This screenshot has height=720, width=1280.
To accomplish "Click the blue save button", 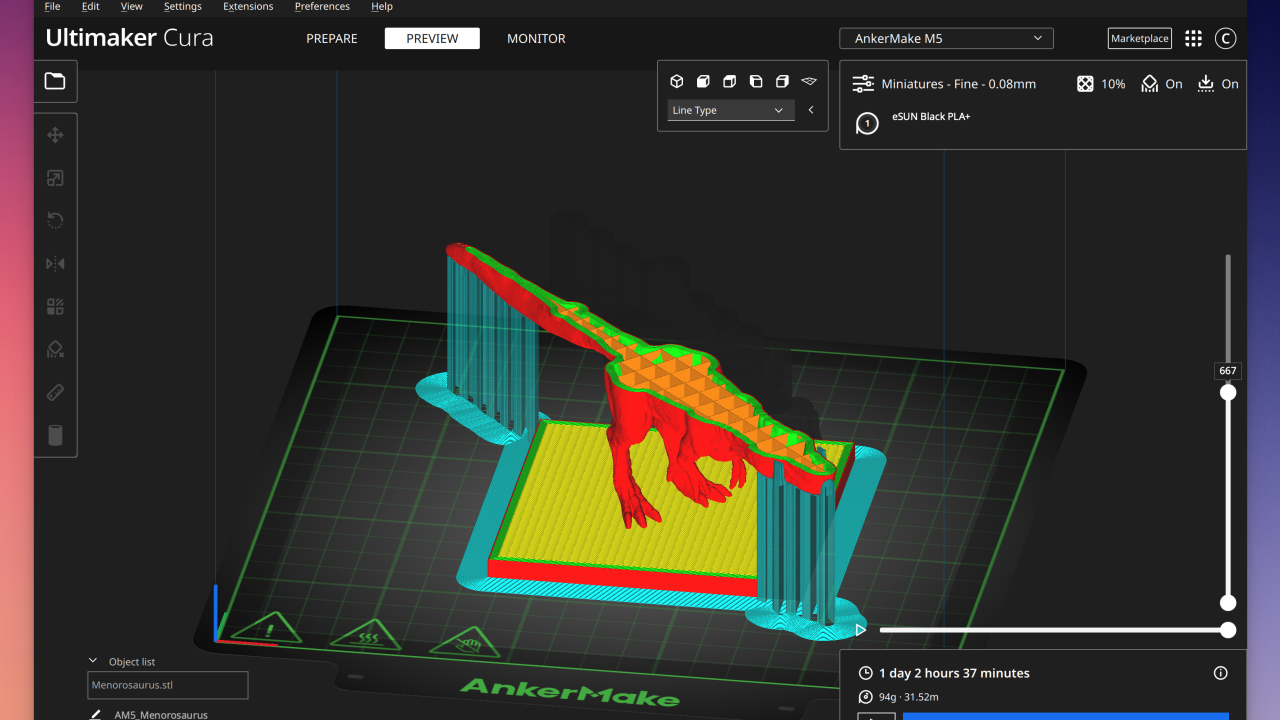I will [1065, 716].
